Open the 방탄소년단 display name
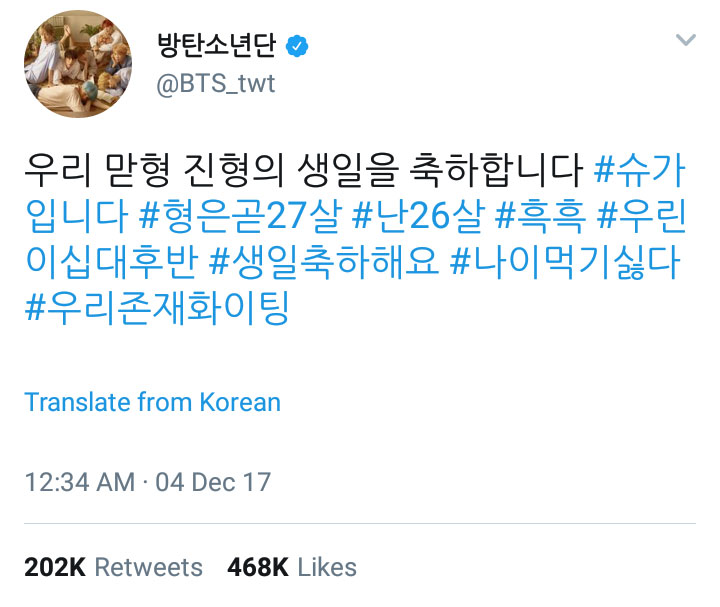Viewport: 720px width, 607px height. [216, 45]
